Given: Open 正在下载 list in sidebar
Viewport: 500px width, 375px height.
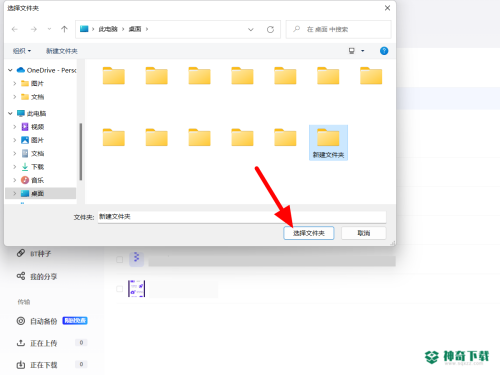Looking at the screenshot, I should coord(37,365).
